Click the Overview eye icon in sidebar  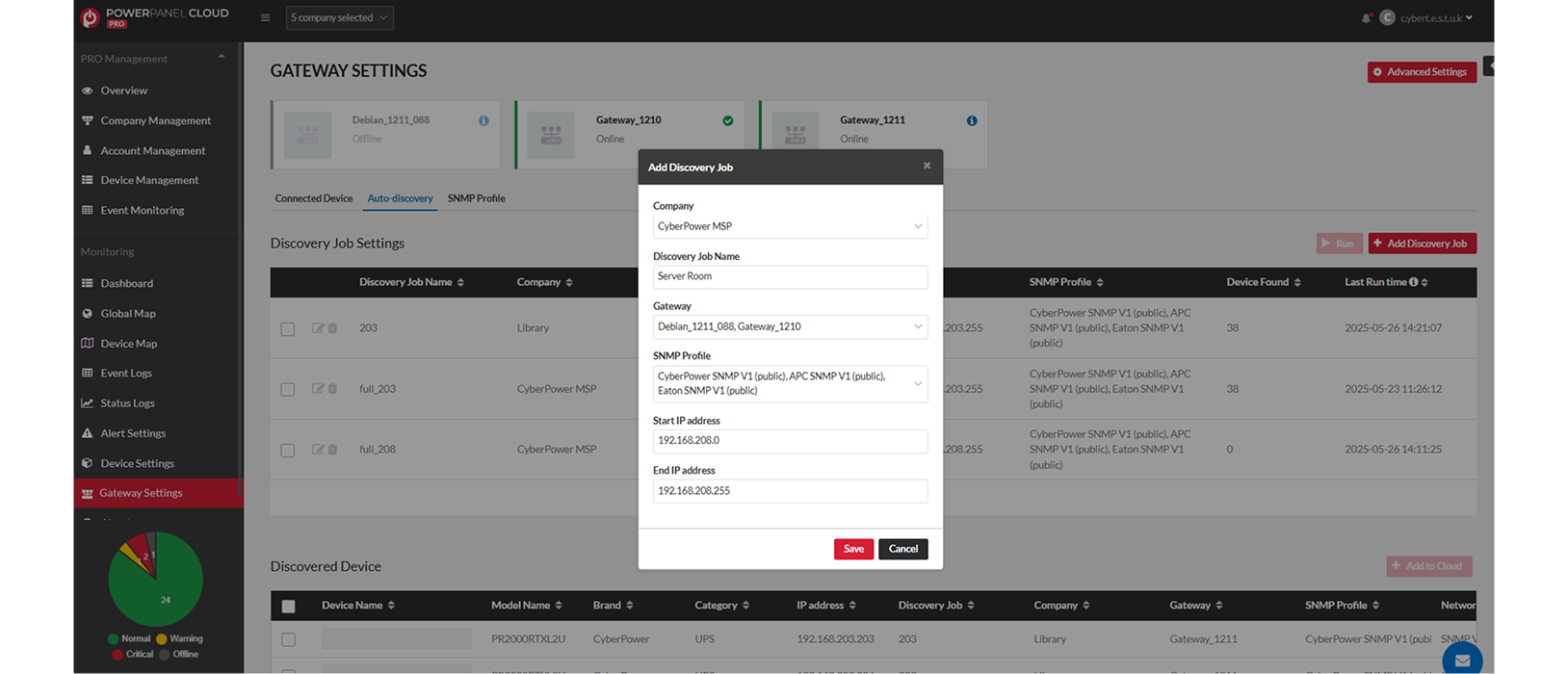88,91
